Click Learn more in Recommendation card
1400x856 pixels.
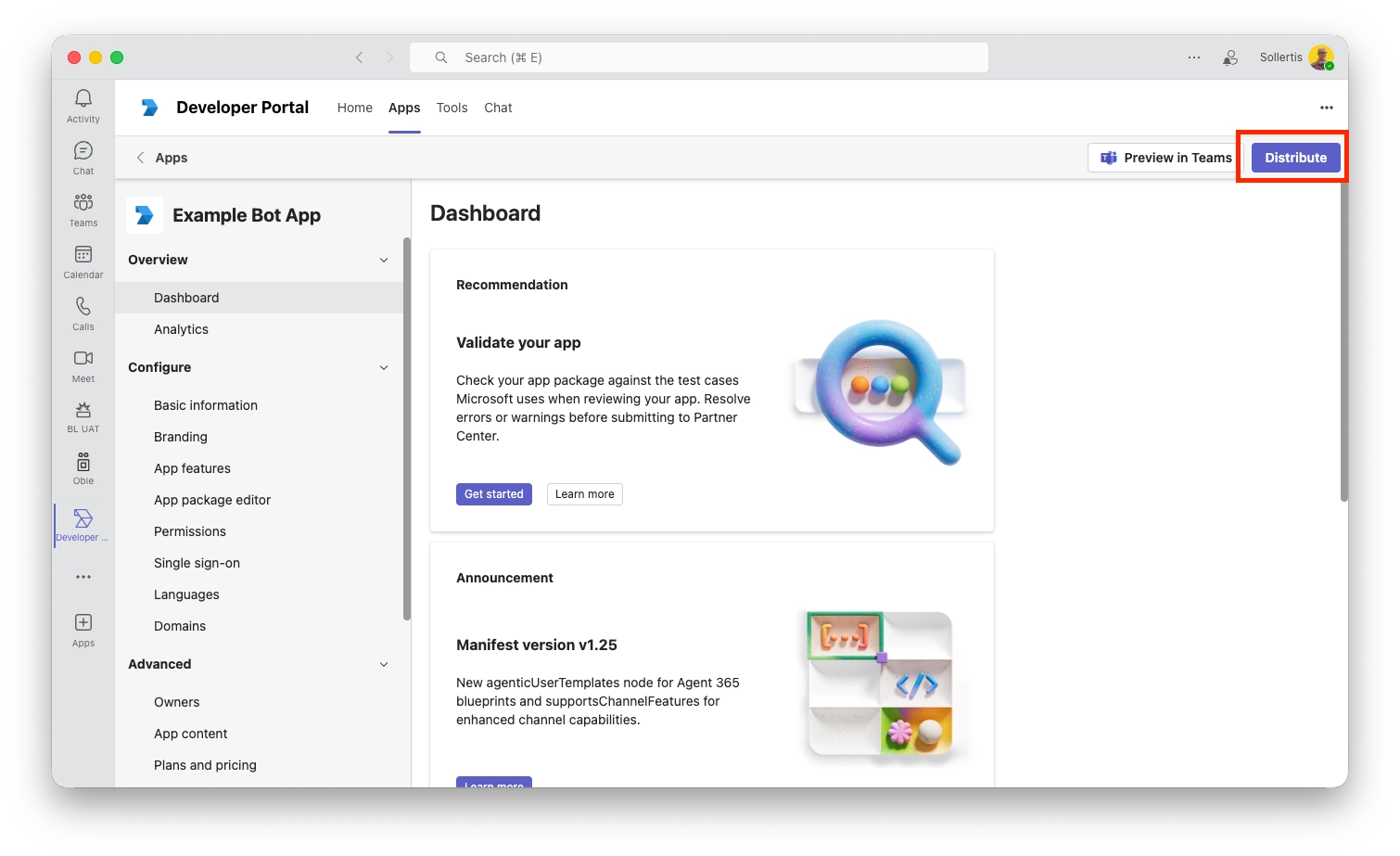[x=585, y=494]
